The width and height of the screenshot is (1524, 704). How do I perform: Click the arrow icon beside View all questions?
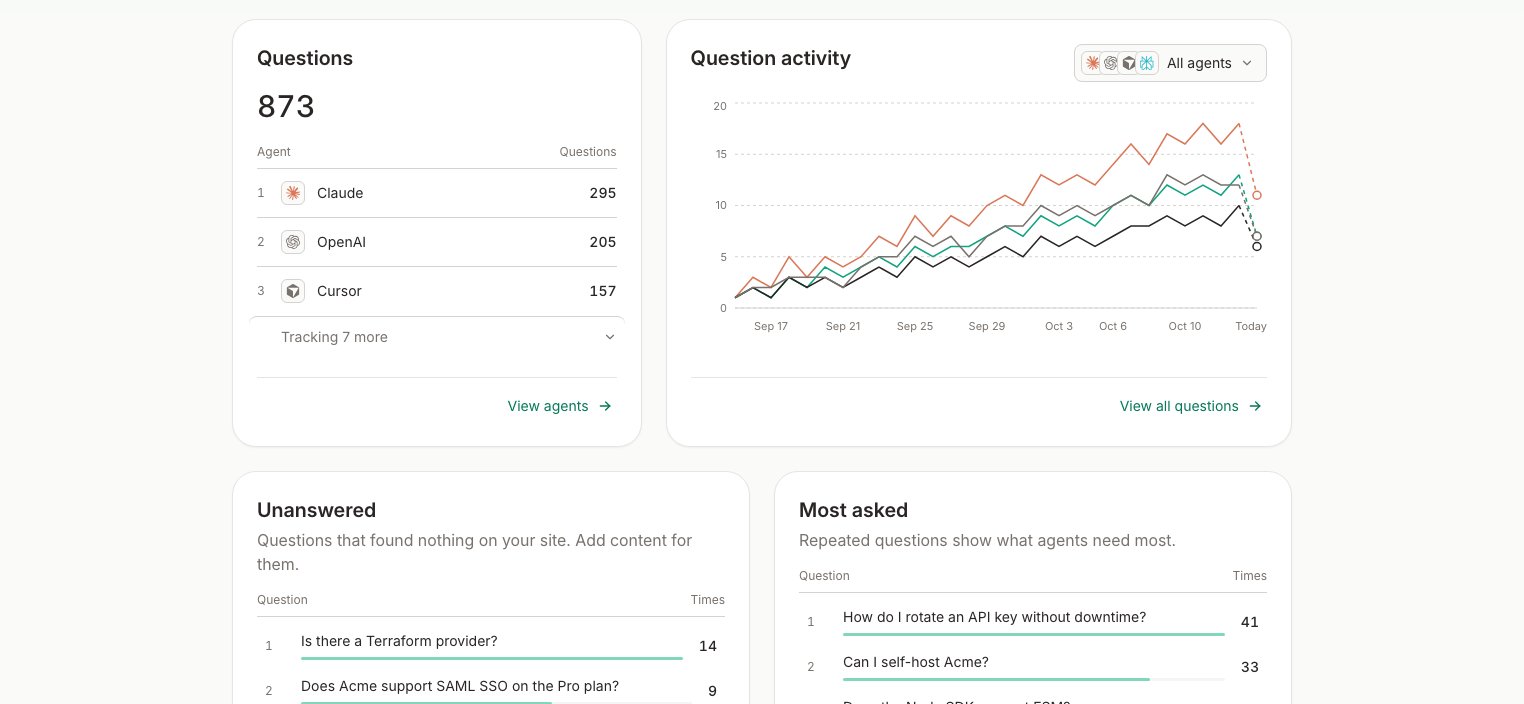tap(1255, 406)
